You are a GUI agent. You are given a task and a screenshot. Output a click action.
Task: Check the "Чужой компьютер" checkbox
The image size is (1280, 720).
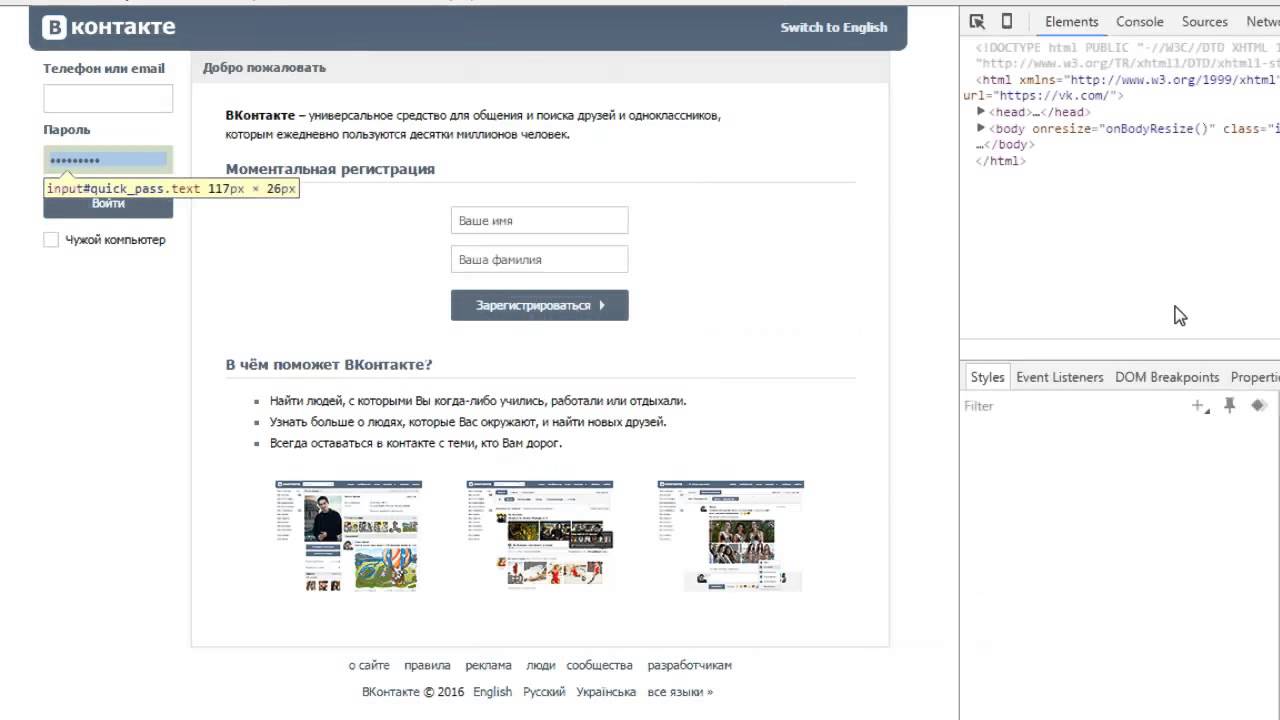click(51, 240)
